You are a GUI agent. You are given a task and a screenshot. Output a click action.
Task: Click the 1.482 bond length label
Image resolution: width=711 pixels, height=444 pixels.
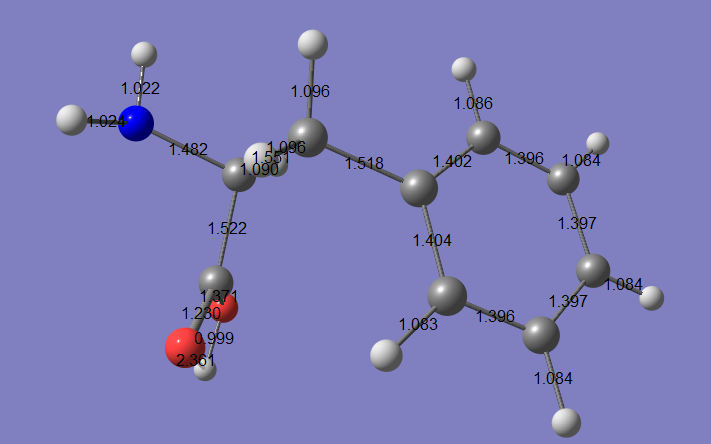(x=188, y=150)
